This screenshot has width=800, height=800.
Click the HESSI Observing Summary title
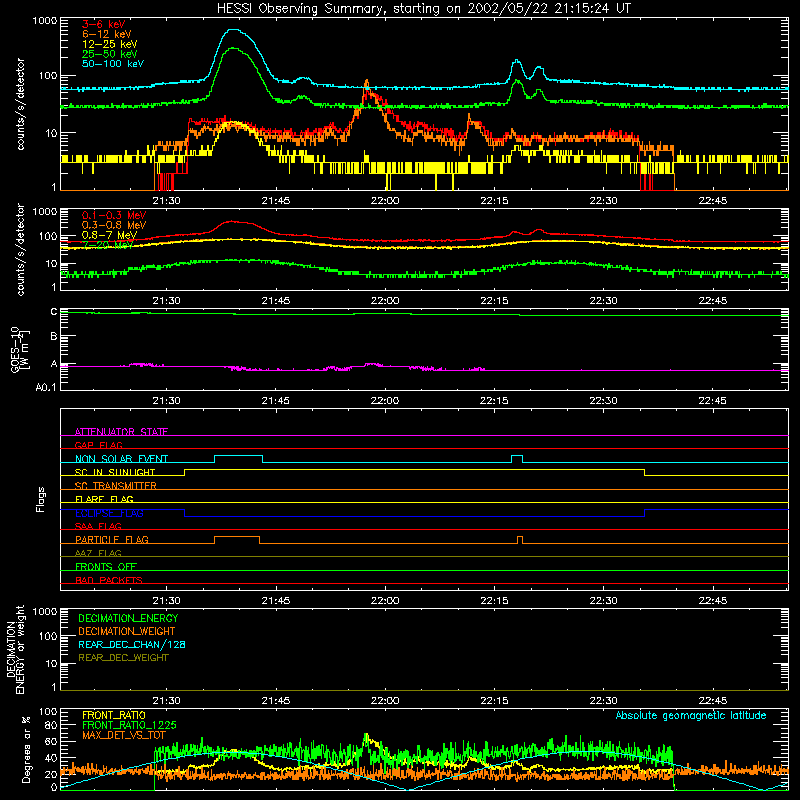(x=423, y=9)
